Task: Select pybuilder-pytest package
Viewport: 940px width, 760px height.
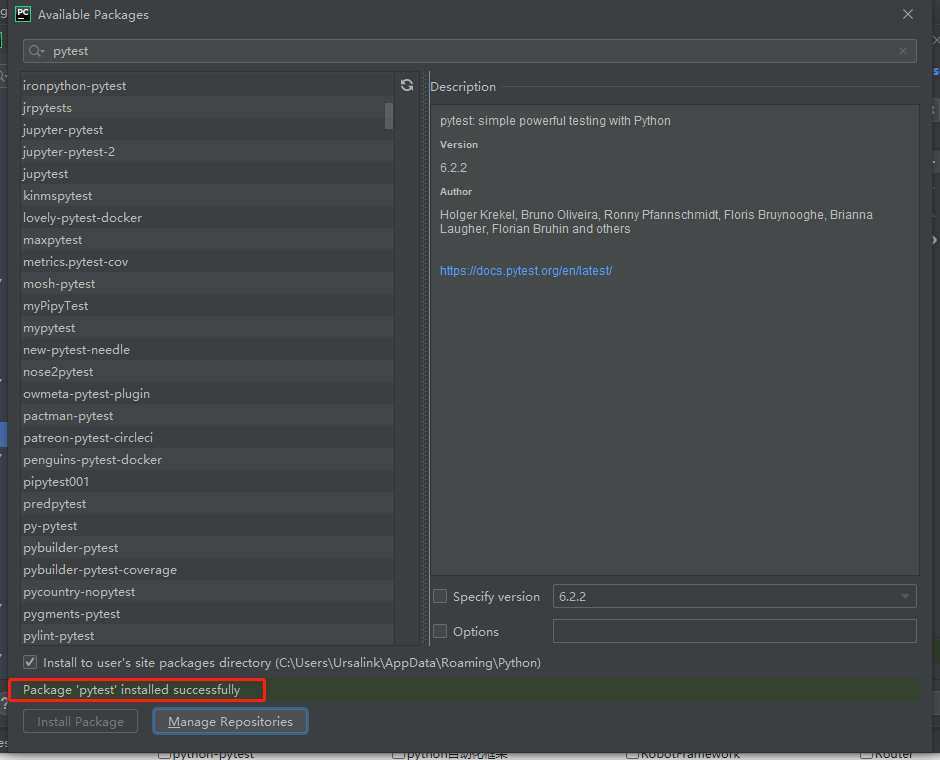Action: point(207,548)
